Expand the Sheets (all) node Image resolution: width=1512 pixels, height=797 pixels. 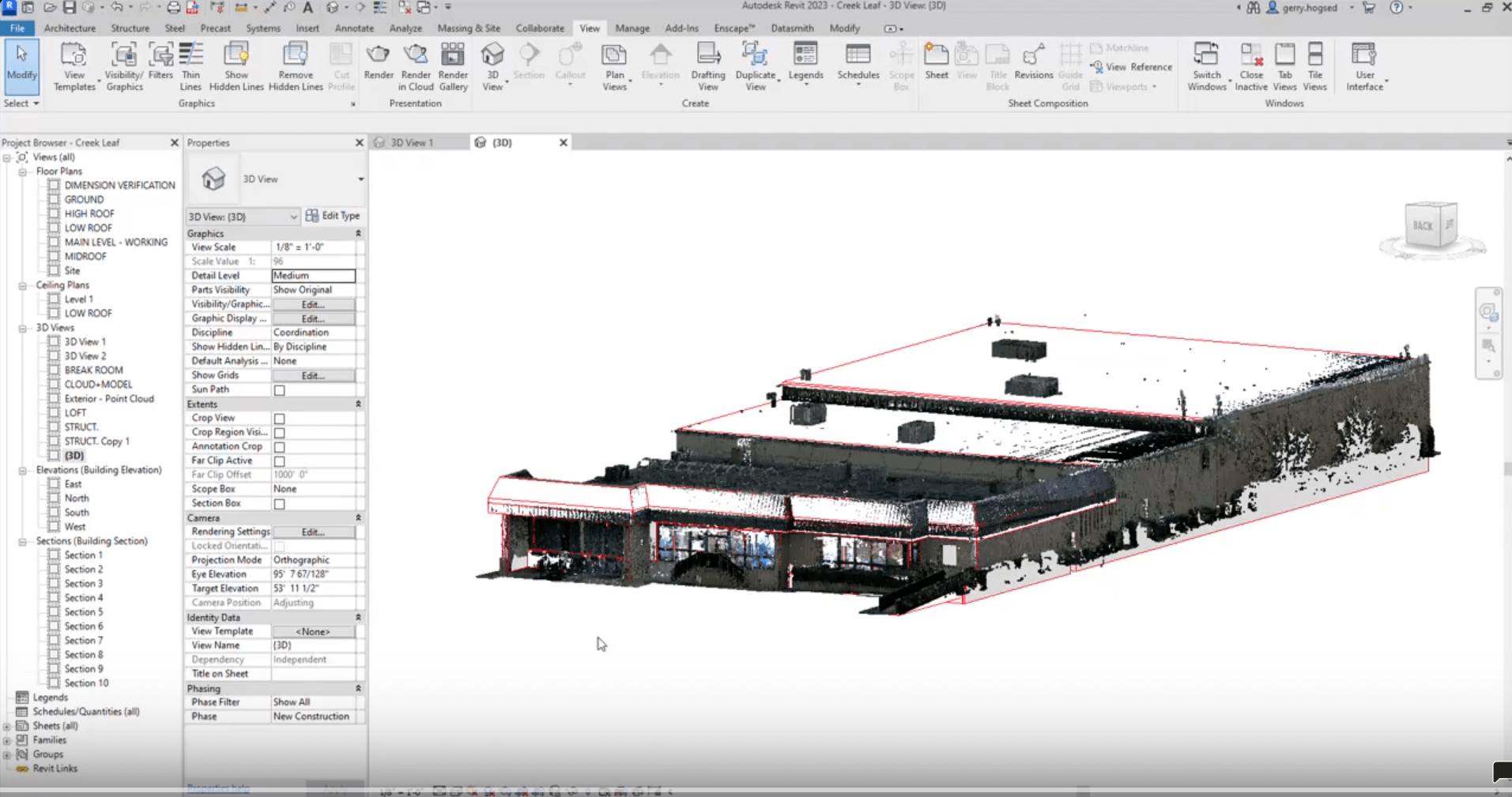[7, 726]
